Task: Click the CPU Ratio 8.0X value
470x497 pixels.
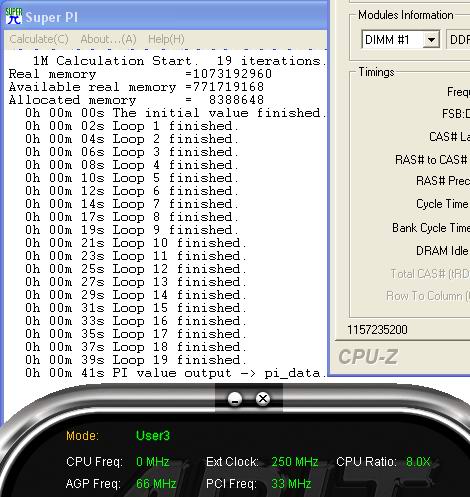Action: [418, 462]
